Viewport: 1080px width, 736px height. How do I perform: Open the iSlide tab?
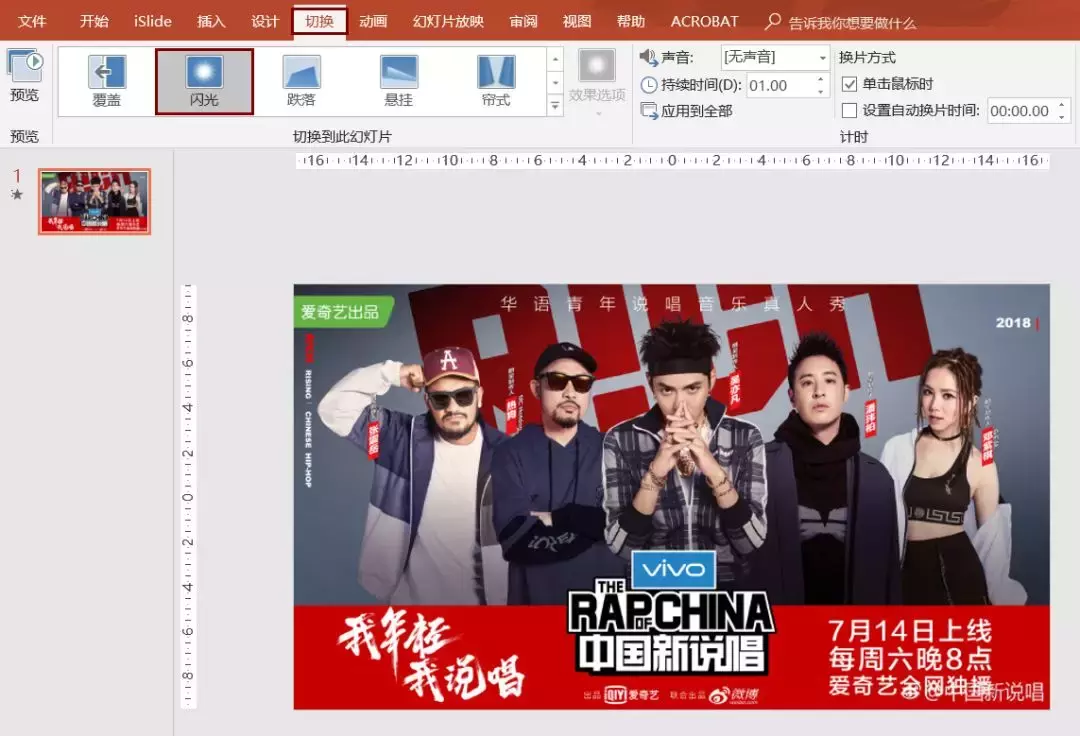tap(152, 21)
